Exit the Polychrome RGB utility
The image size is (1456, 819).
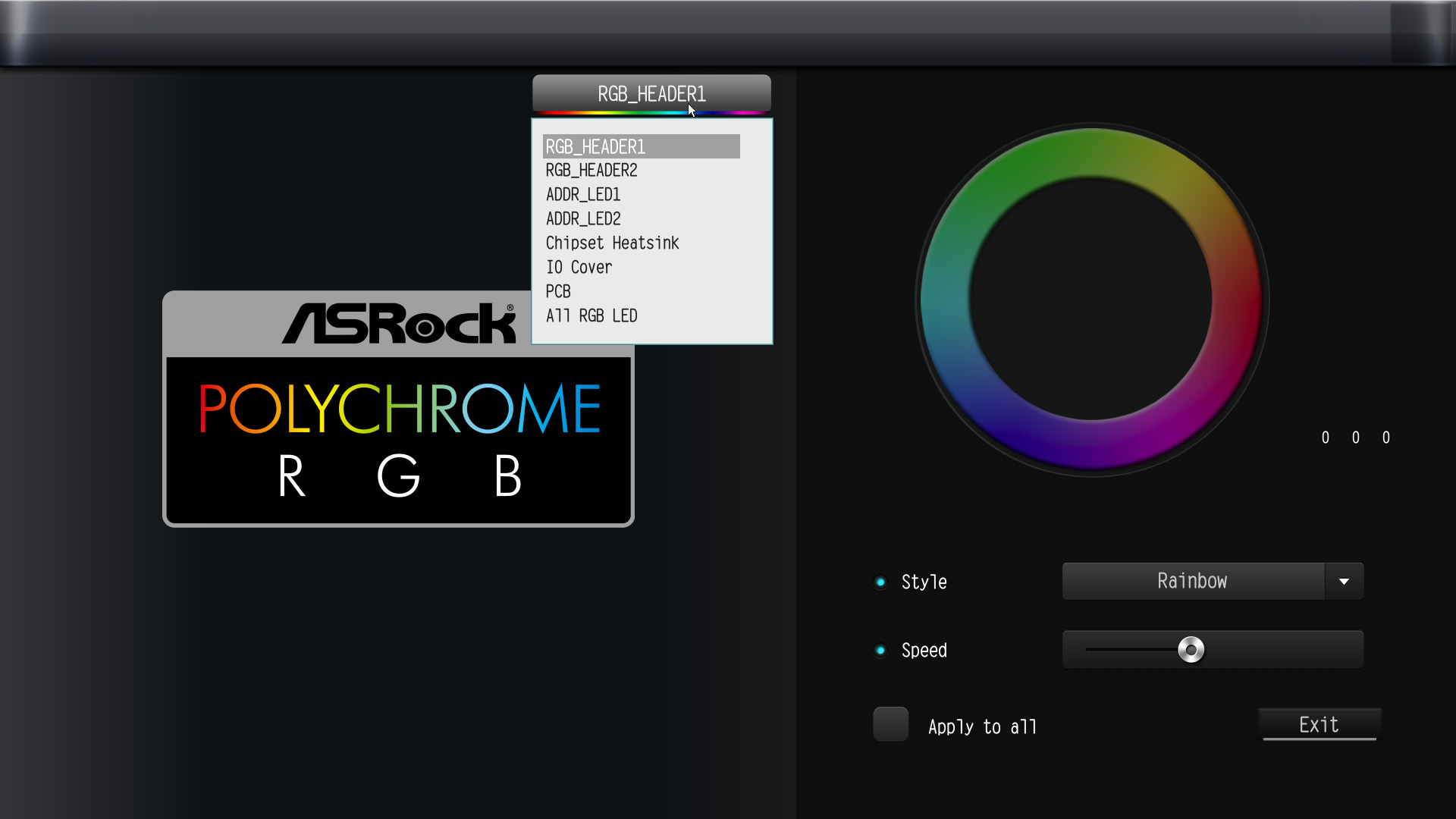(x=1319, y=724)
